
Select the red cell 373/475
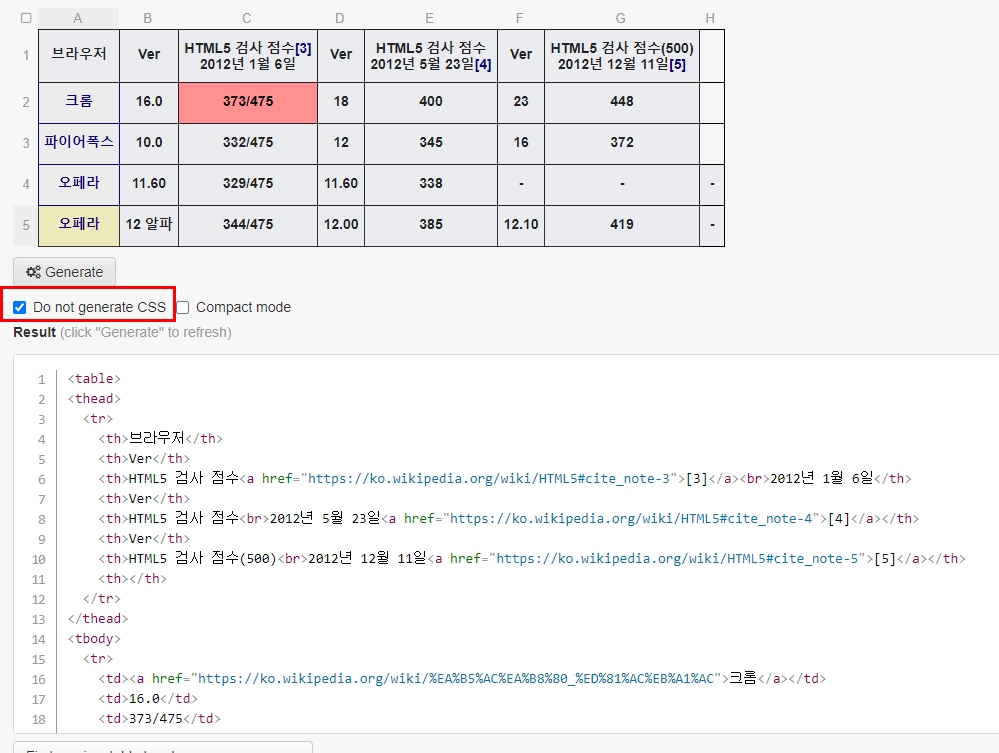coord(248,102)
